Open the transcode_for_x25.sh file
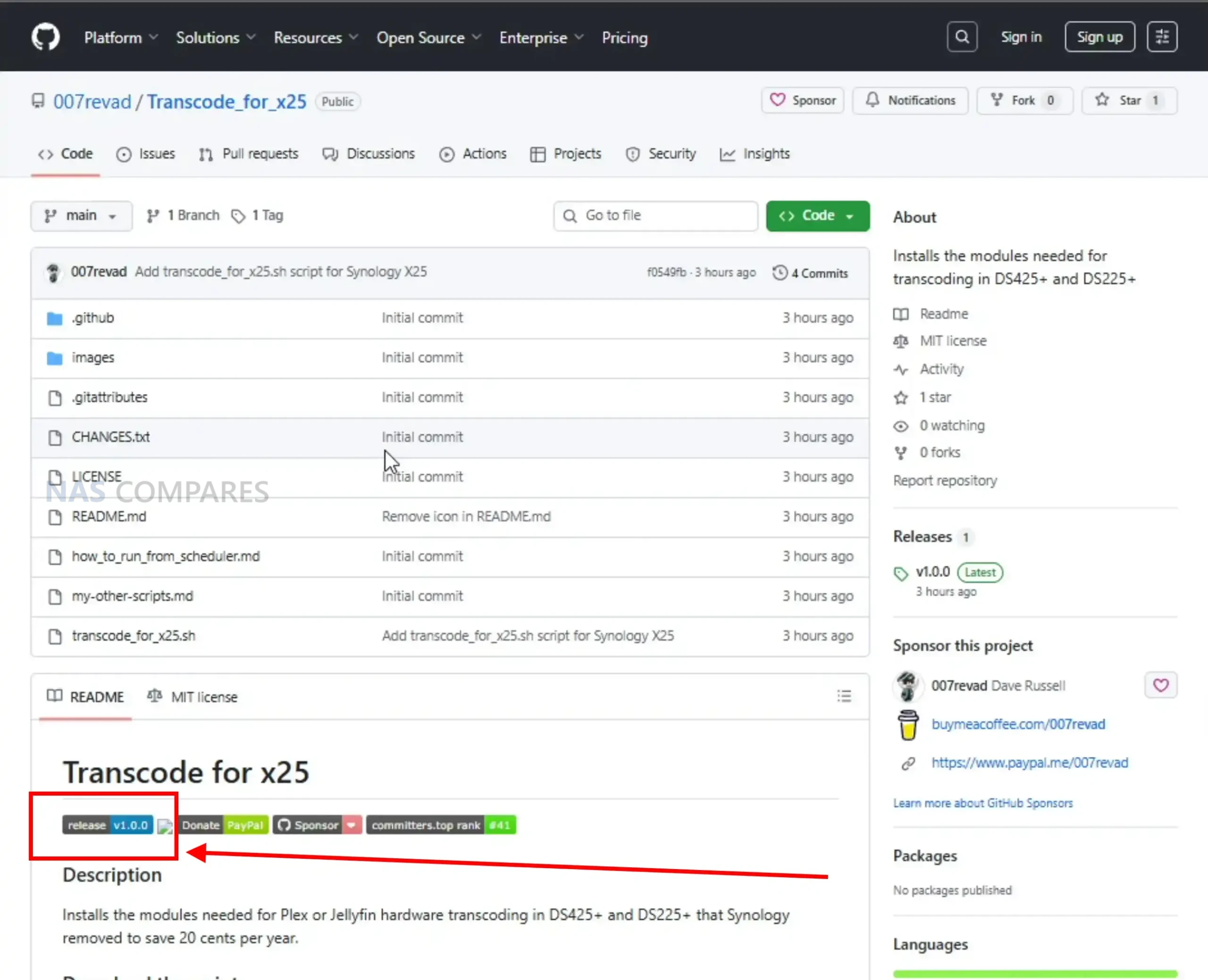 point(133,636)
